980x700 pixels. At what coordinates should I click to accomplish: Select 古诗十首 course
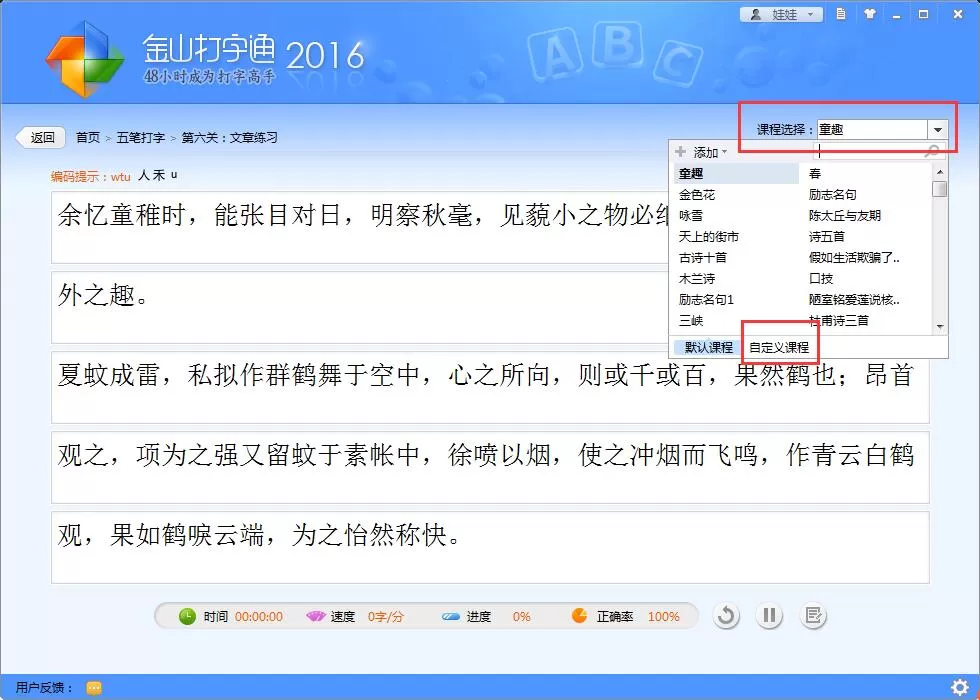point(702,258)
